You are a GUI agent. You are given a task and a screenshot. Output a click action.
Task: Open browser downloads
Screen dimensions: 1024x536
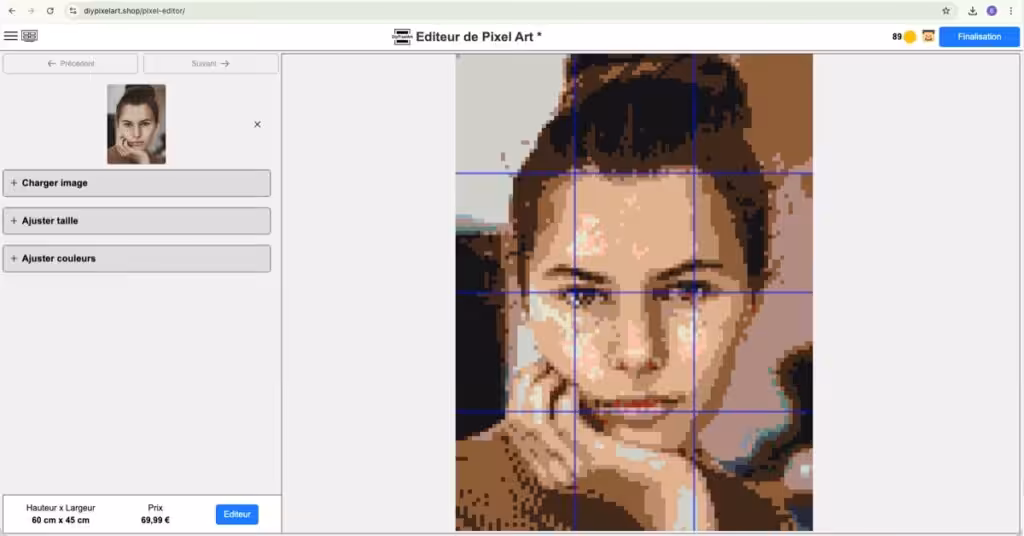pyautogui.click(x=972, y=11)
